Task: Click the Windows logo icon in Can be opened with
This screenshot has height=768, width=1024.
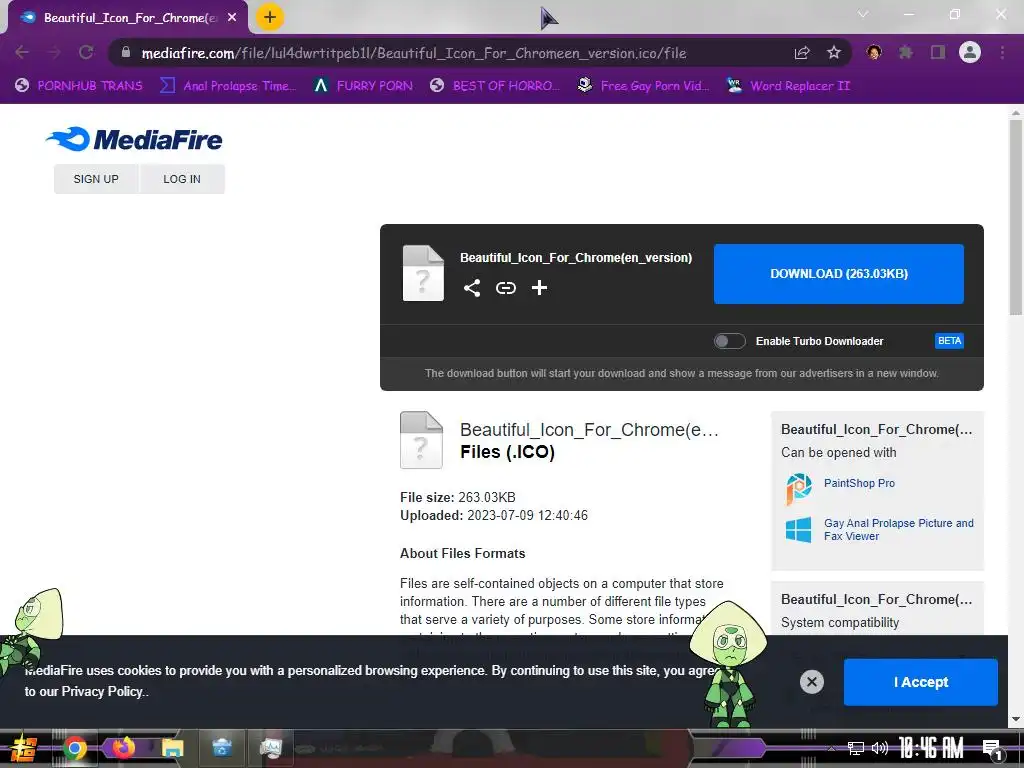Action: click(799, 530)
